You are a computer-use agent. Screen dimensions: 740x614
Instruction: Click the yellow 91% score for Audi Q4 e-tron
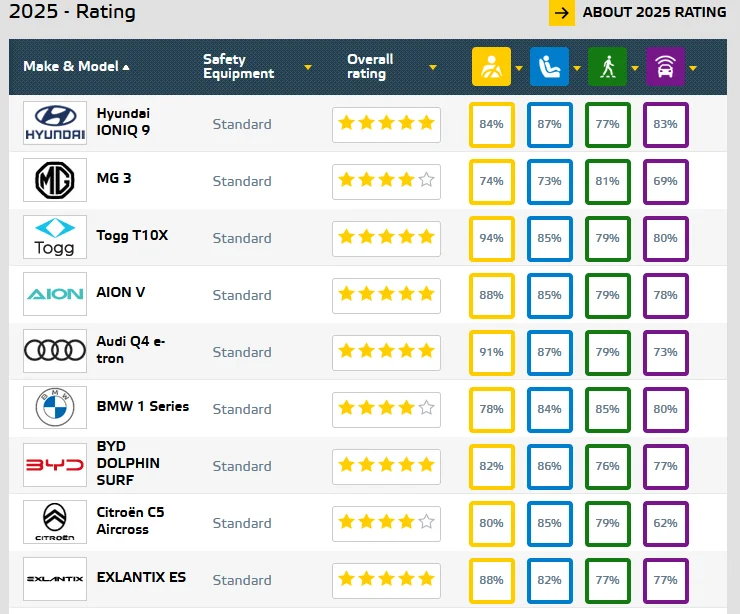click(x=491, y=353)
